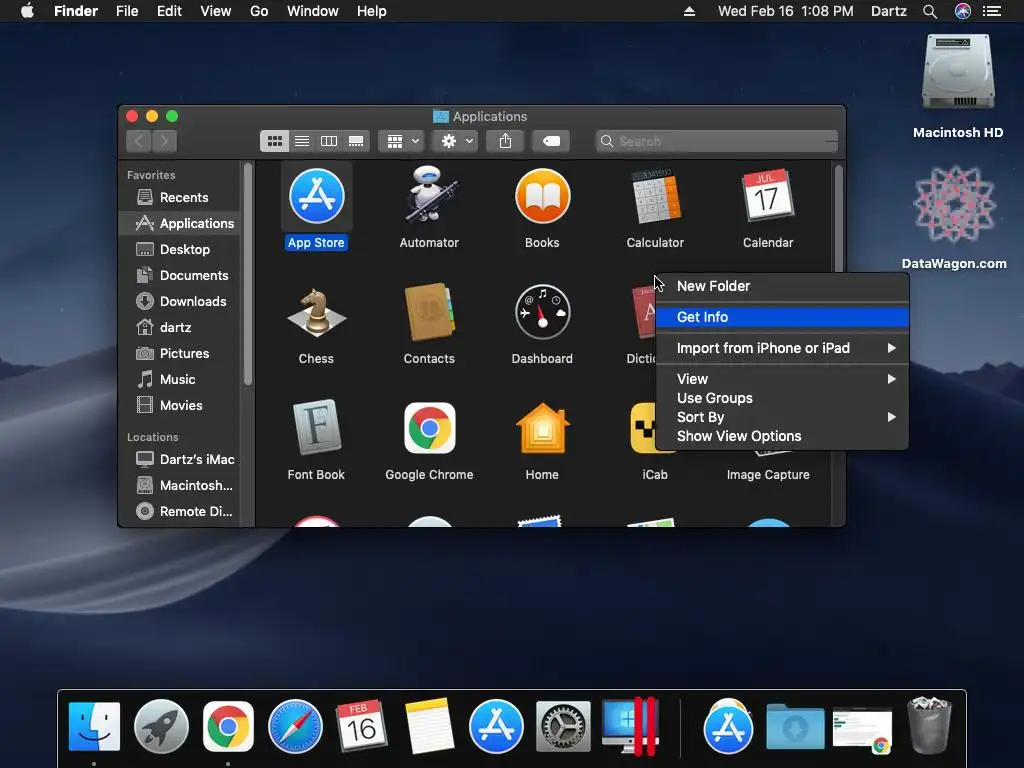Image resolution: width=1024 pixels, height=768 pixels.
Task: Open Parallels Desktop from the Dock
Action: (630, 726)
